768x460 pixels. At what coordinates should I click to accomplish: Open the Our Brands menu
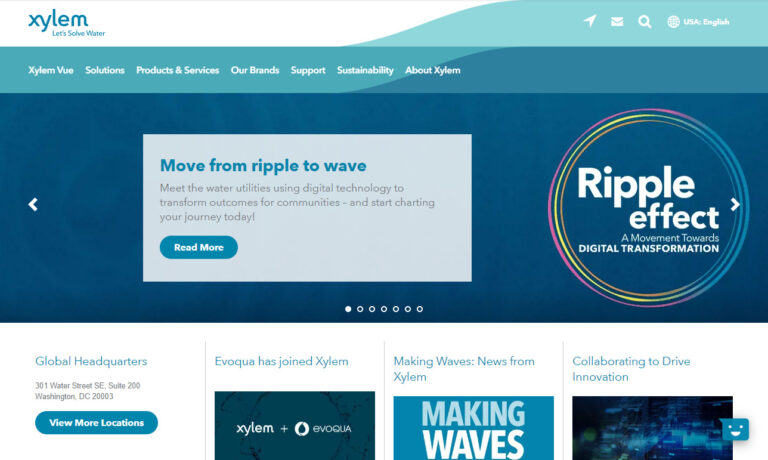point(255,70)
